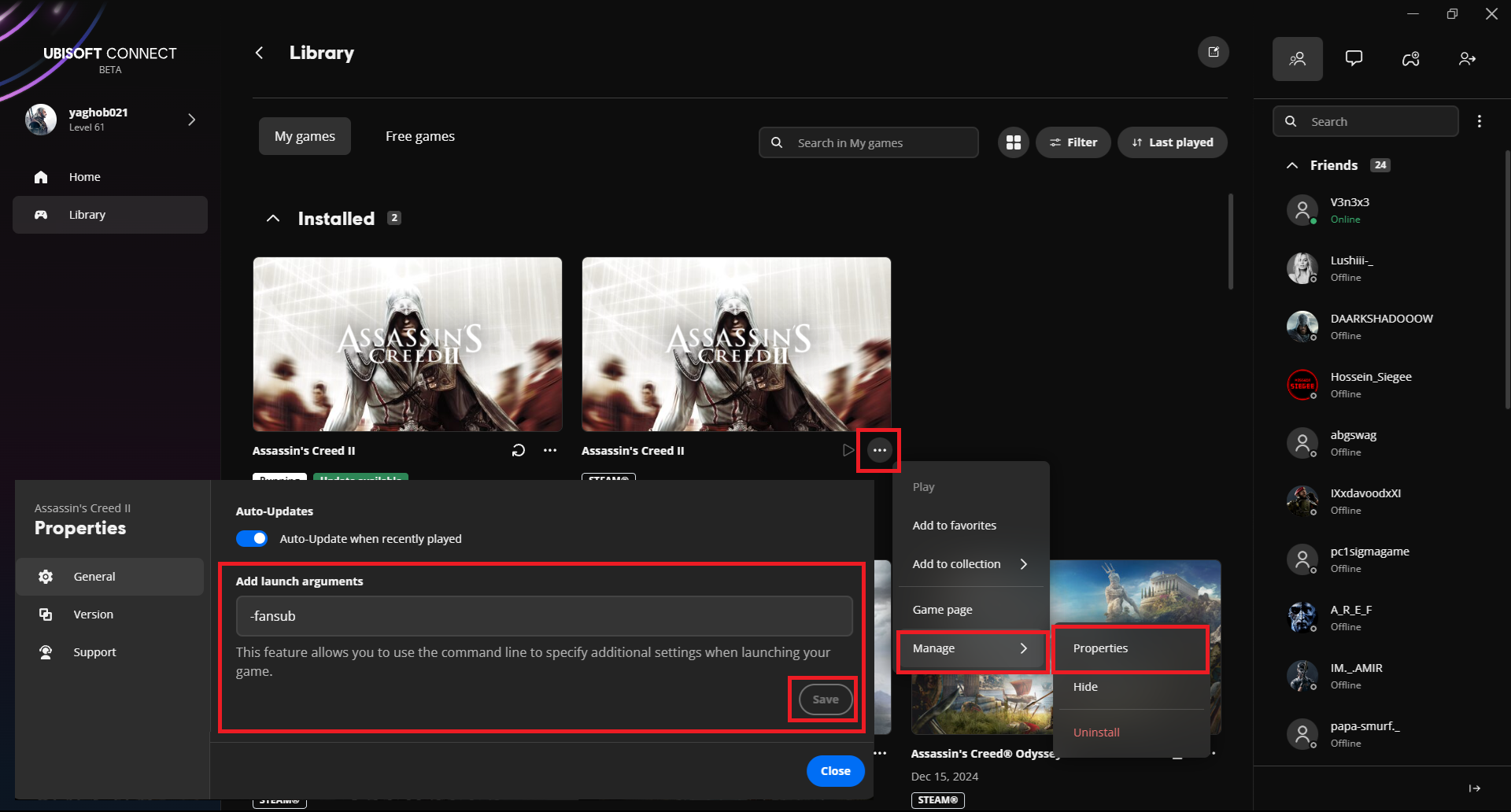Click V3n3x3 friend avatar
Viewport: 1511px width, 812px height.
point(1302,210)
